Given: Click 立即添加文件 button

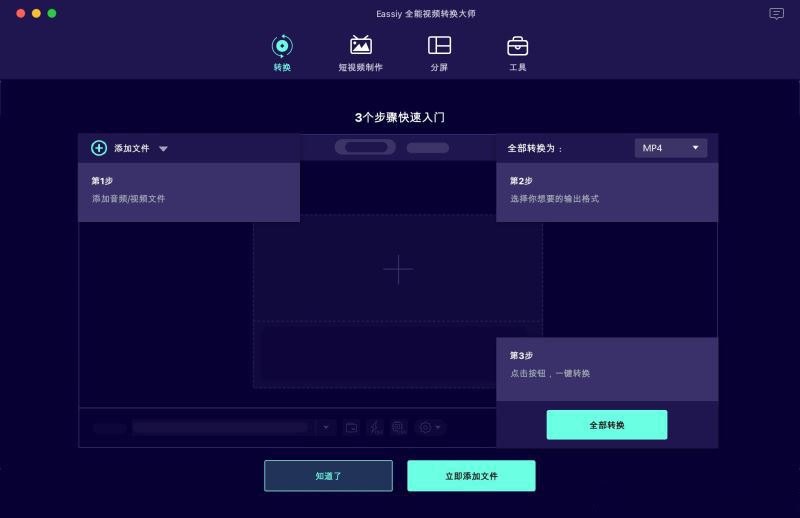Looking at the screenshot, I should coord(471,476).
